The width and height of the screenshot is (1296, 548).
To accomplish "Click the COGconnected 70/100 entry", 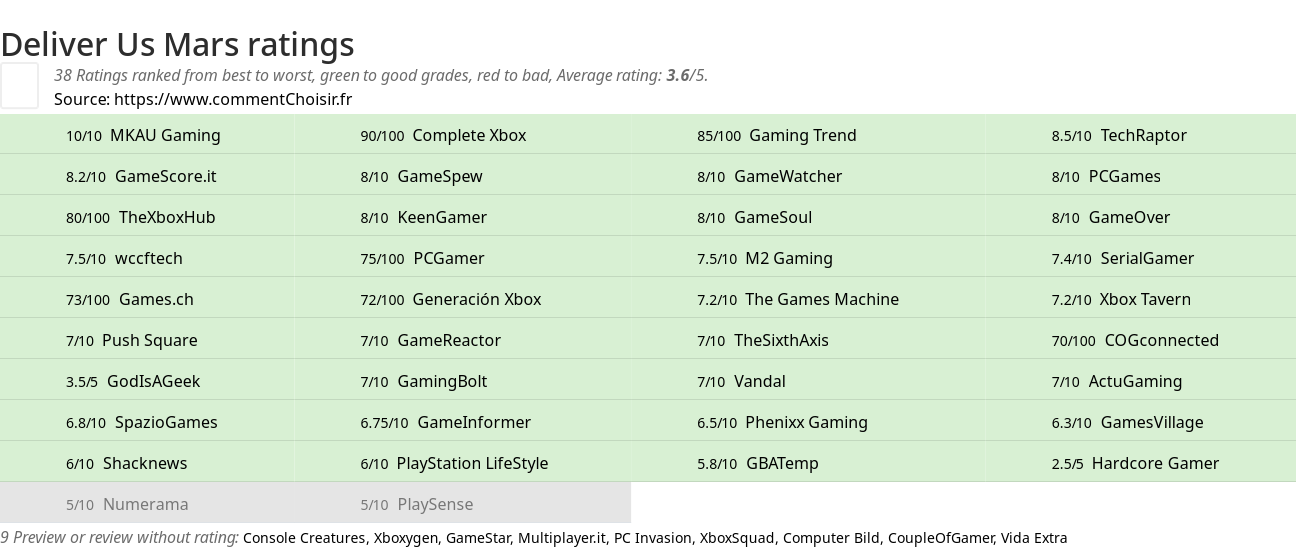I will 1135,340.
